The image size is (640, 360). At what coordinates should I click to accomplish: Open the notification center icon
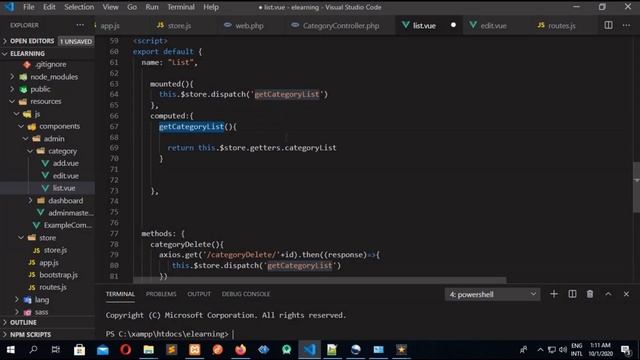click(626, 350)
